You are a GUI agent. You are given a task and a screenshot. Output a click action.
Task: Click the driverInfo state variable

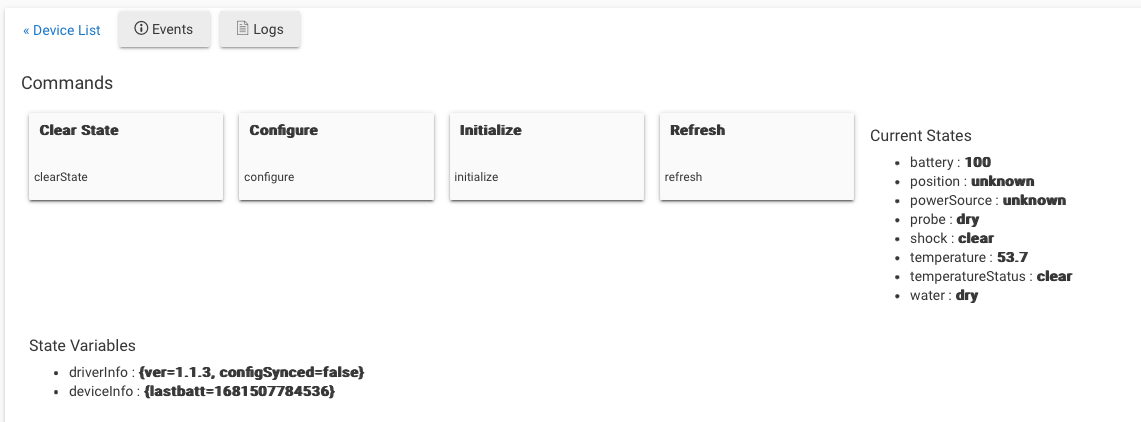[x=216, y=373]
